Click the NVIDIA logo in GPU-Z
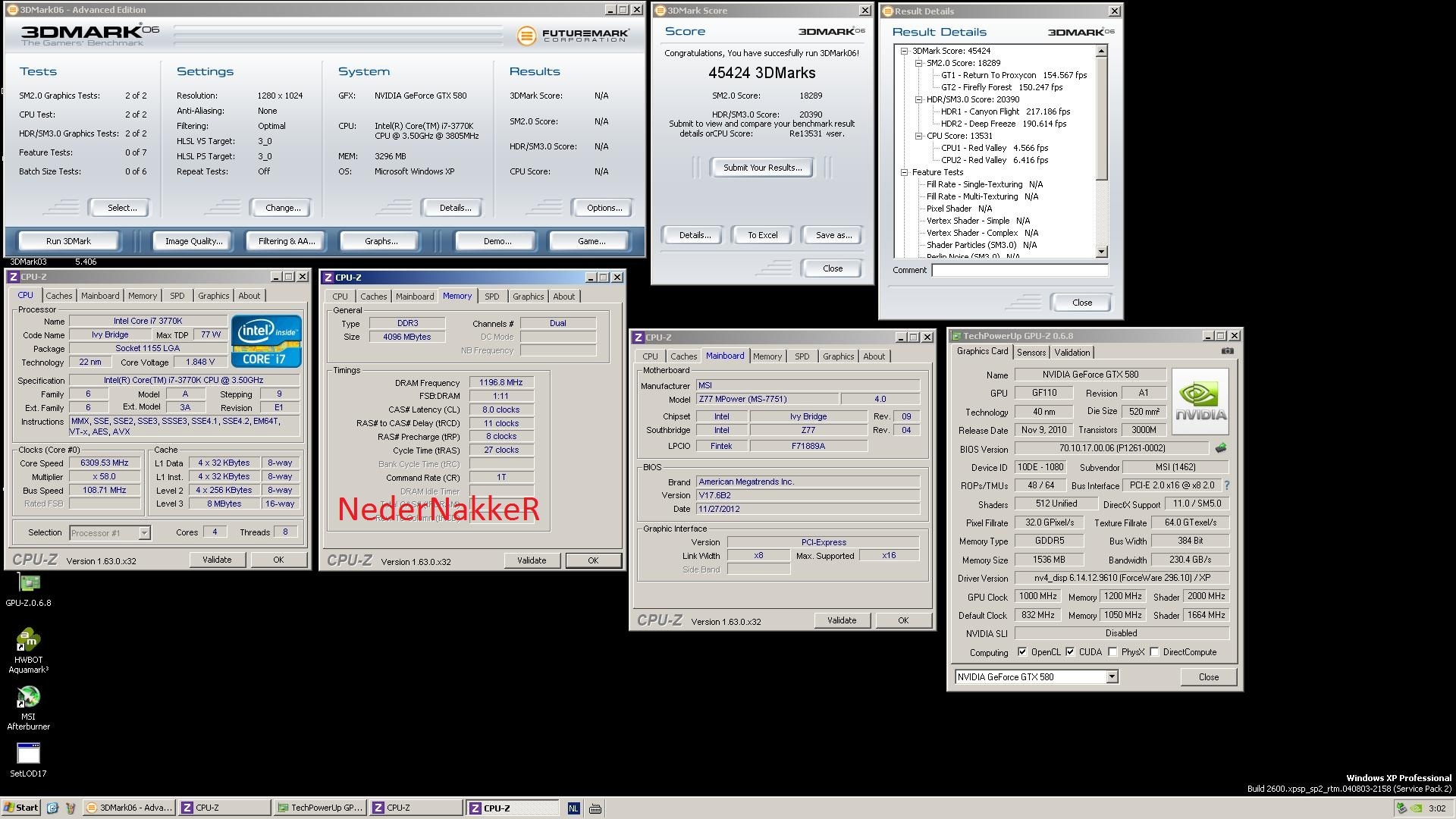Image resolution: width=1456 pixels, height=819 pixels. click(x=1200, y=401)
